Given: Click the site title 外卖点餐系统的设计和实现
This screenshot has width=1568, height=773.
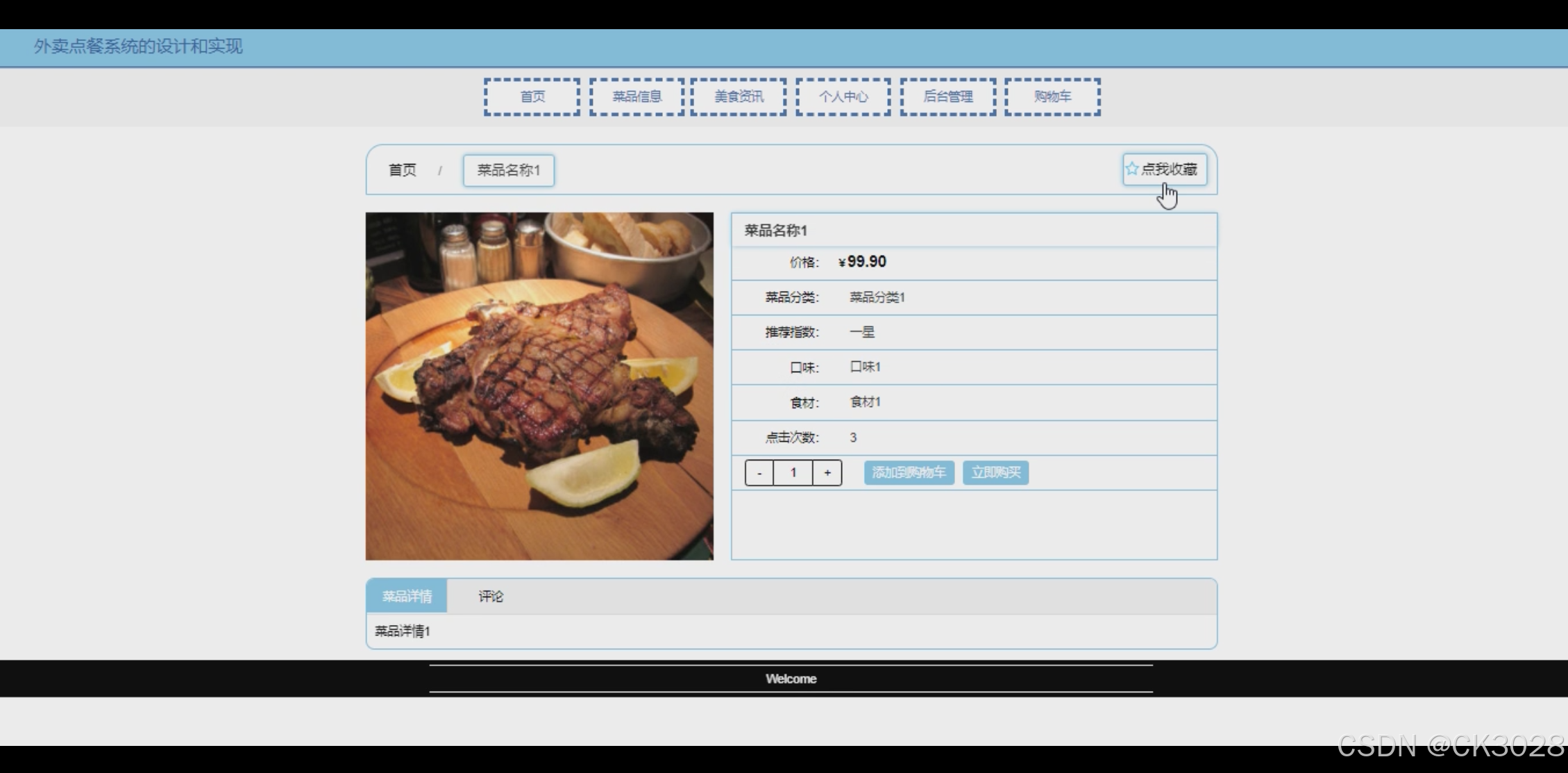Looking at the screenshot, I should click(x=138, y=47).
